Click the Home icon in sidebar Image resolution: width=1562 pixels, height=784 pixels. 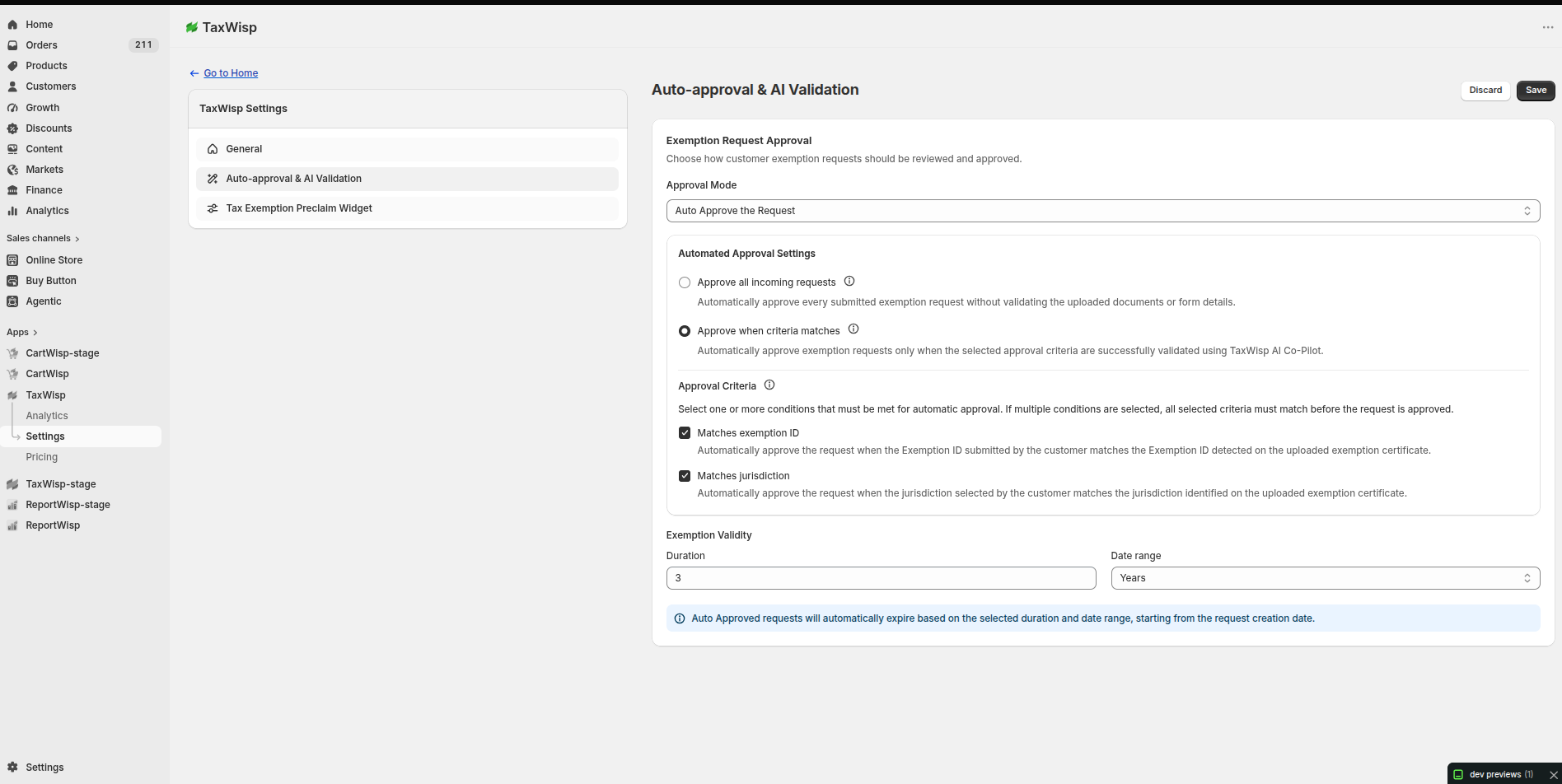coord(12,25)
